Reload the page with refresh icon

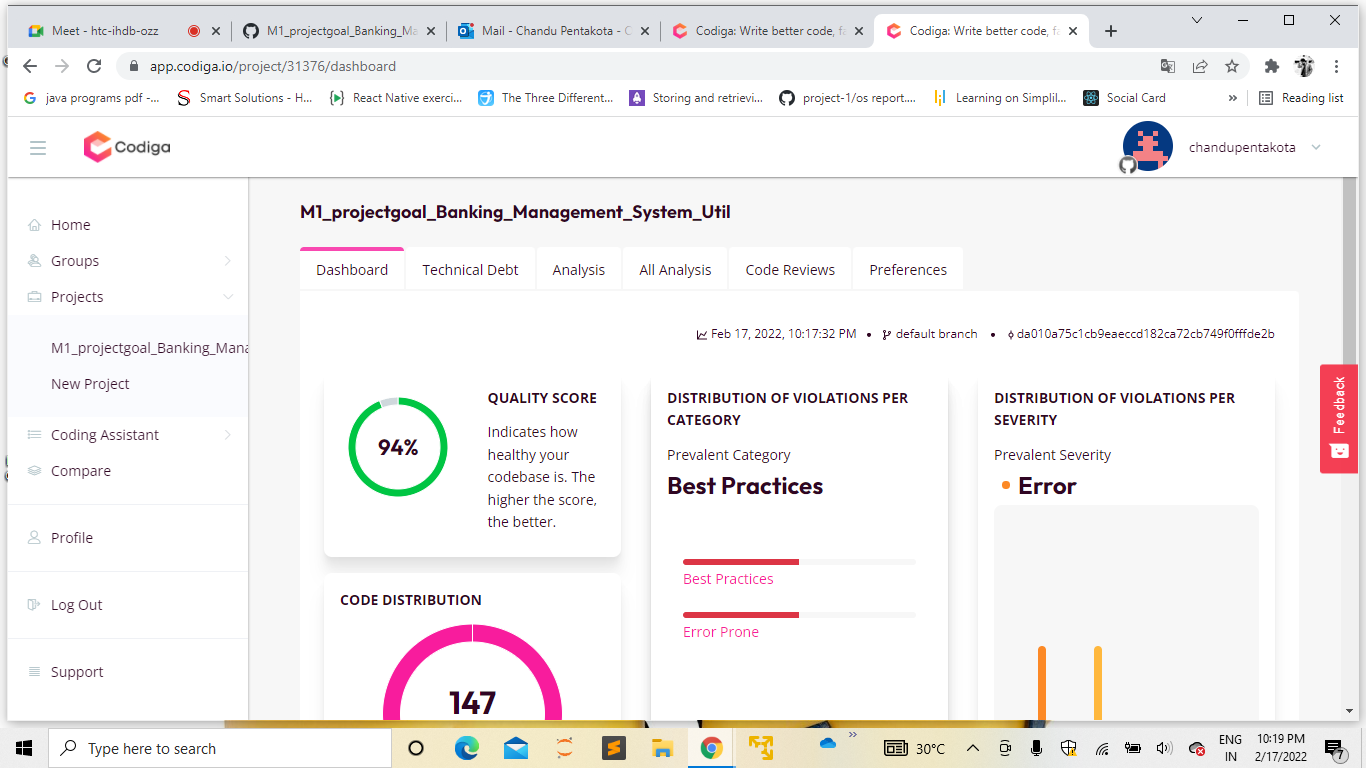94,66
